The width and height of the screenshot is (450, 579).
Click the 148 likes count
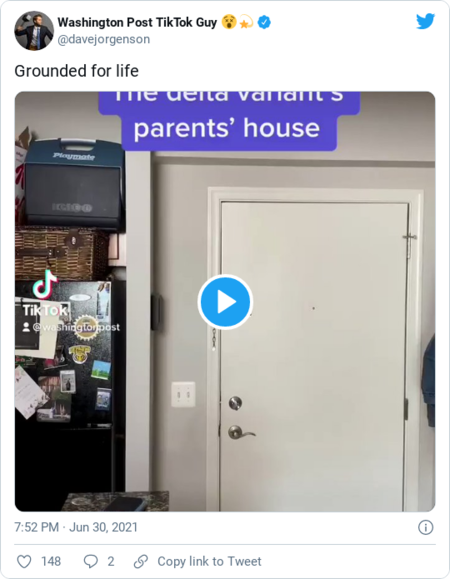tap(51, 561)
